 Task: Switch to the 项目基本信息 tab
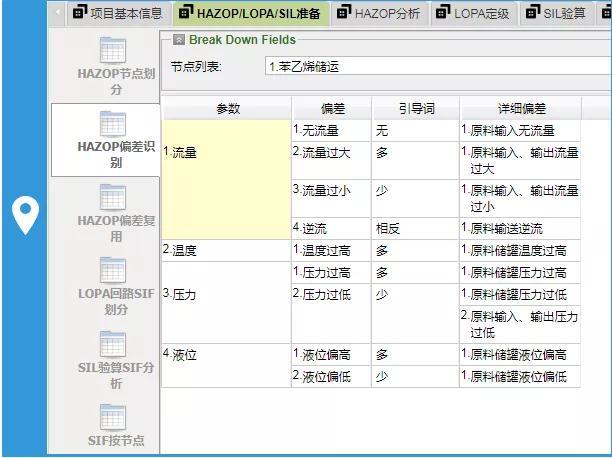[x=118, y=13]
